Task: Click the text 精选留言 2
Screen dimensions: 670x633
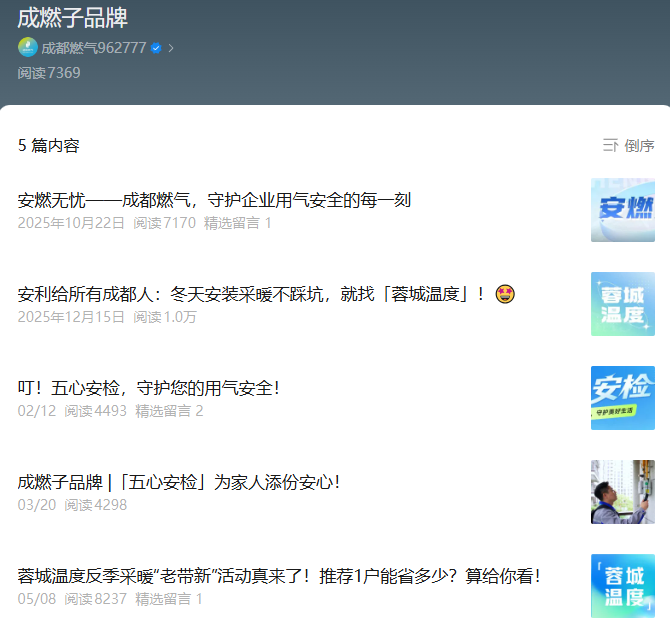Action: pos(169,411)
